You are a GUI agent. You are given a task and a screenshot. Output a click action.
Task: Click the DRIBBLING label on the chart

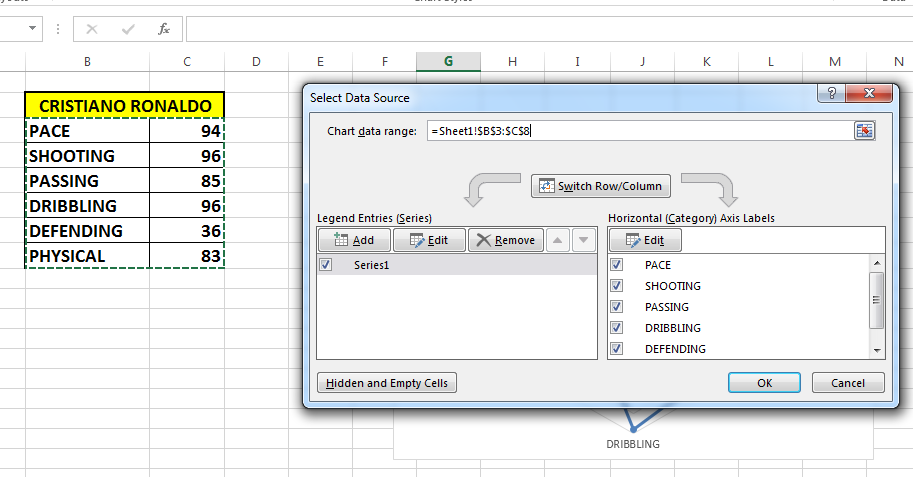[633, 444]
